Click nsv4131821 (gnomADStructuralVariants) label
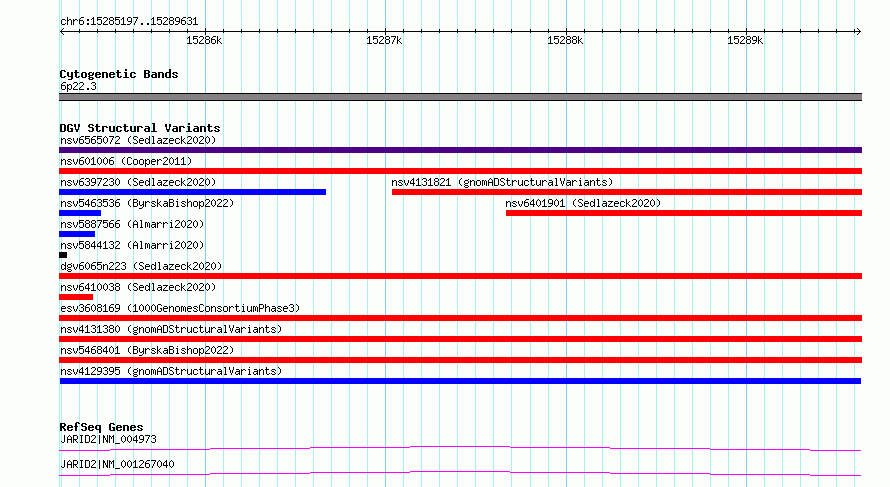 [x=502, y=182]
